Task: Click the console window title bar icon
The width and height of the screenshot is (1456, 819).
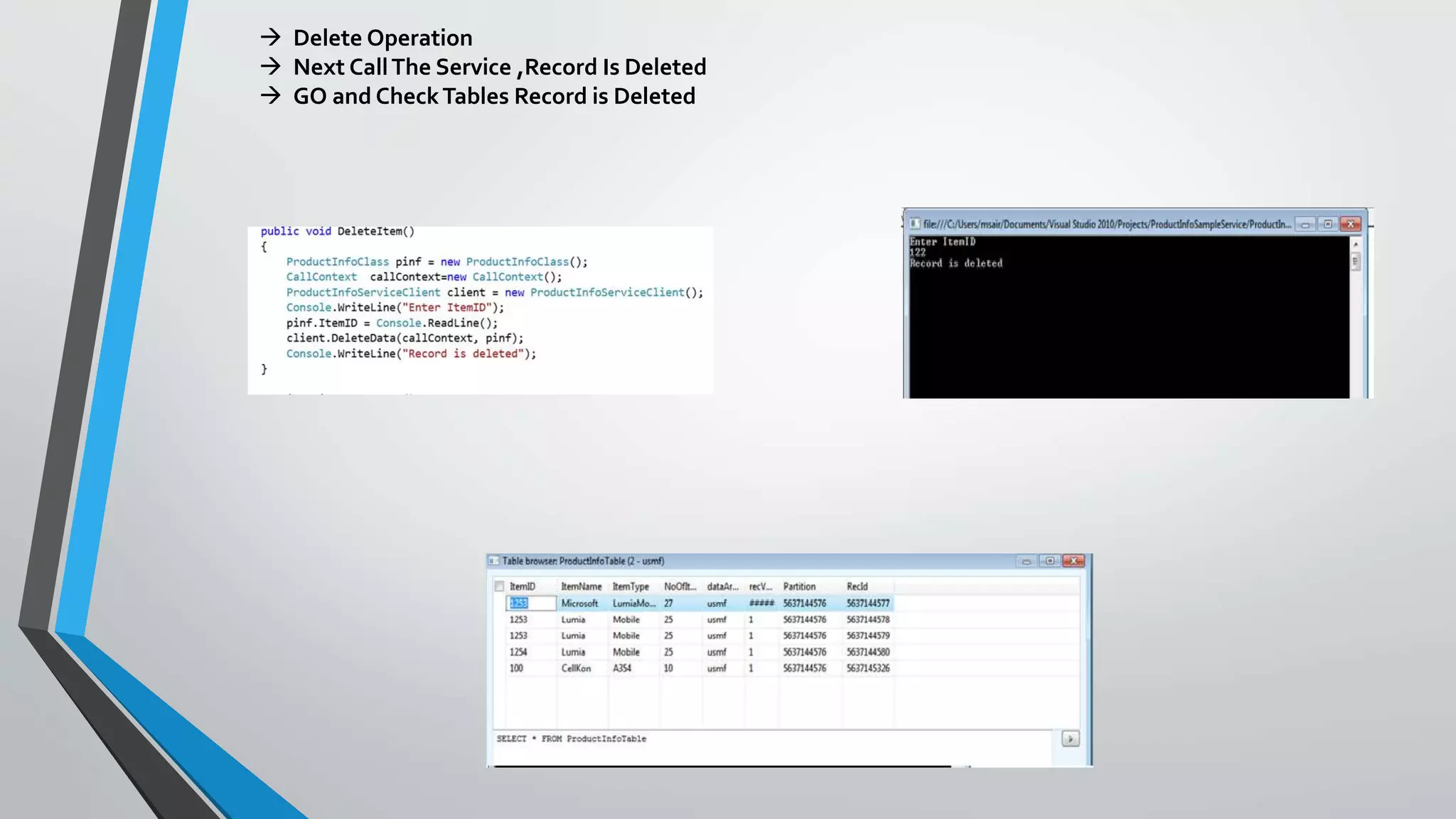Action: [x=915, y=224]
